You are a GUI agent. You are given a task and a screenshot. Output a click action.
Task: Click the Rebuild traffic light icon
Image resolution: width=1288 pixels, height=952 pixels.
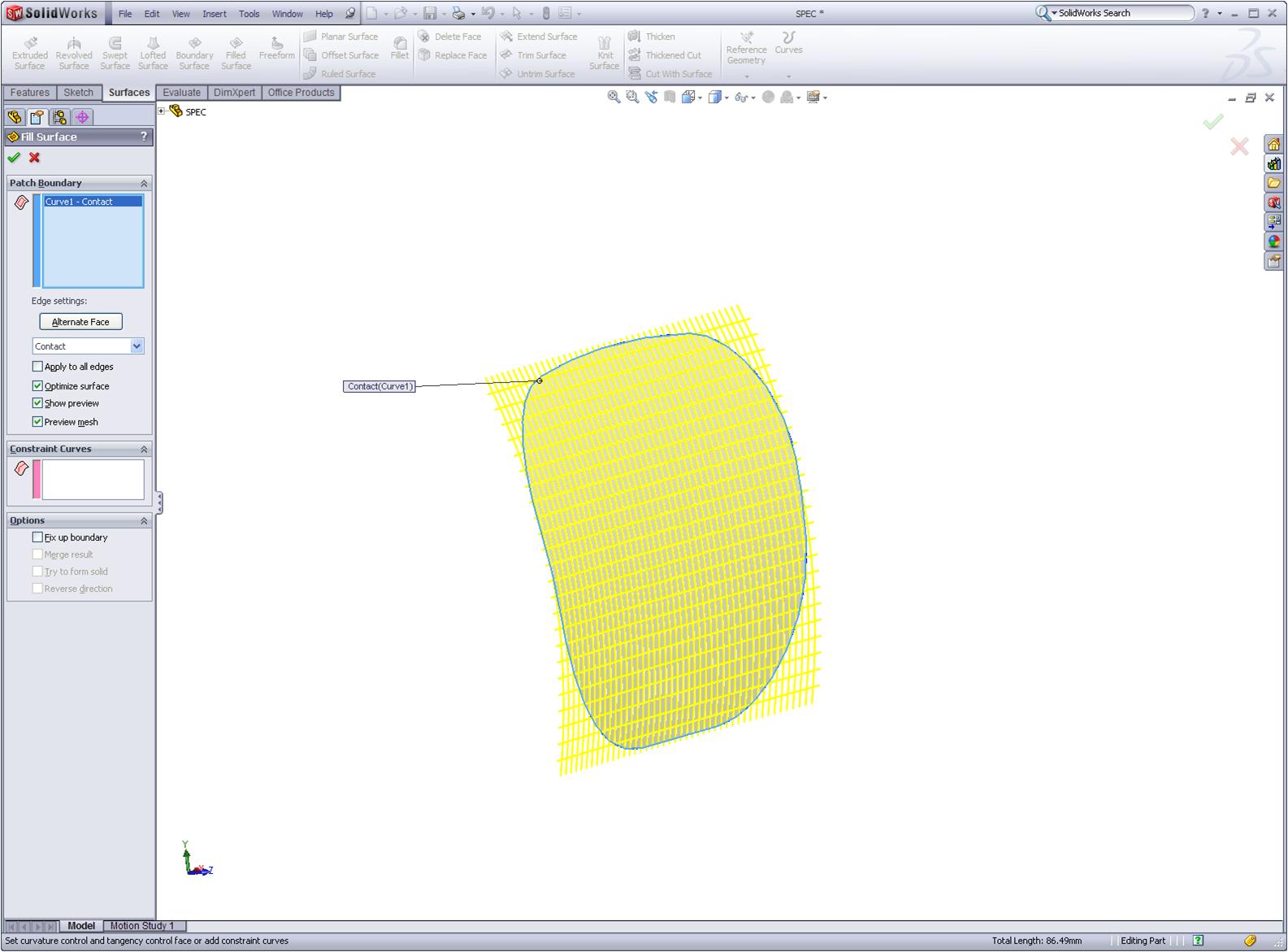(546, 13)
